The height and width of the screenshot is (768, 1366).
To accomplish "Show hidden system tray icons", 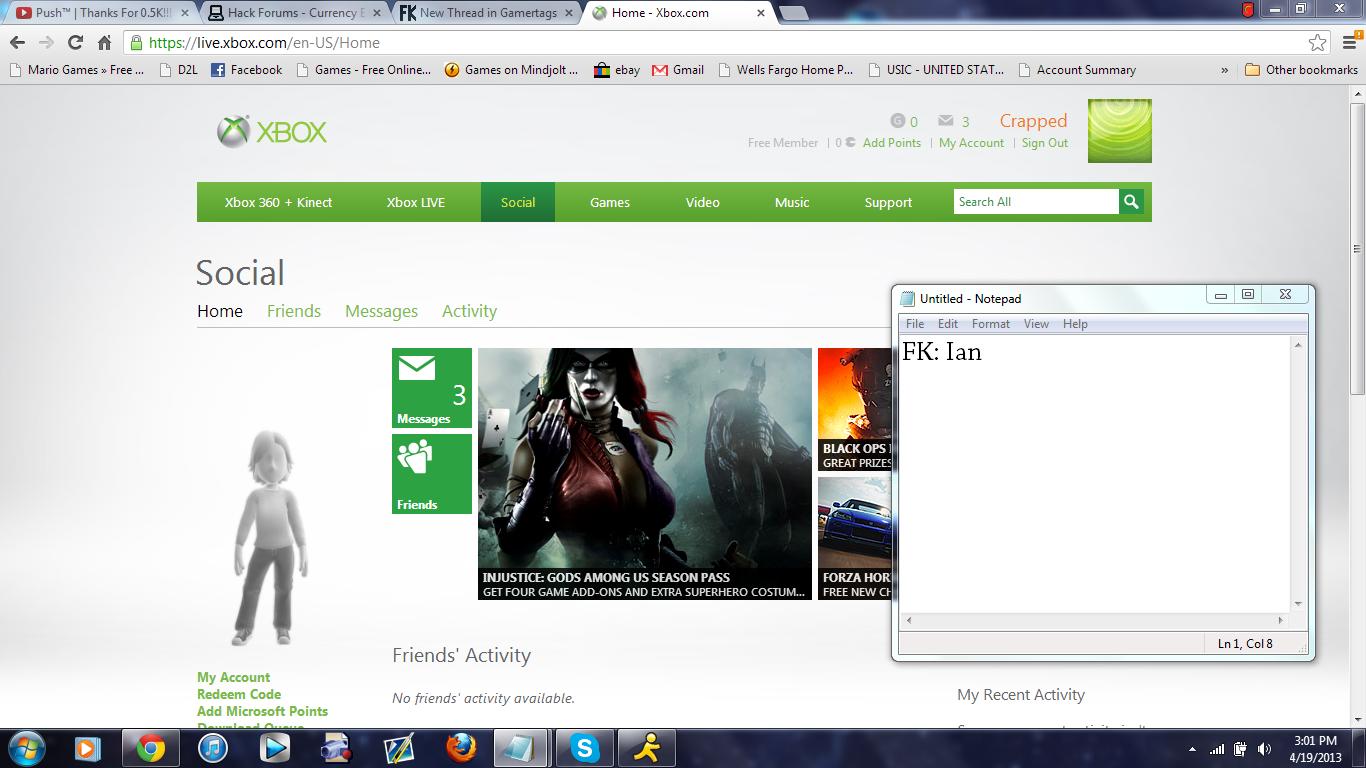I will [x=1193, y=749].
